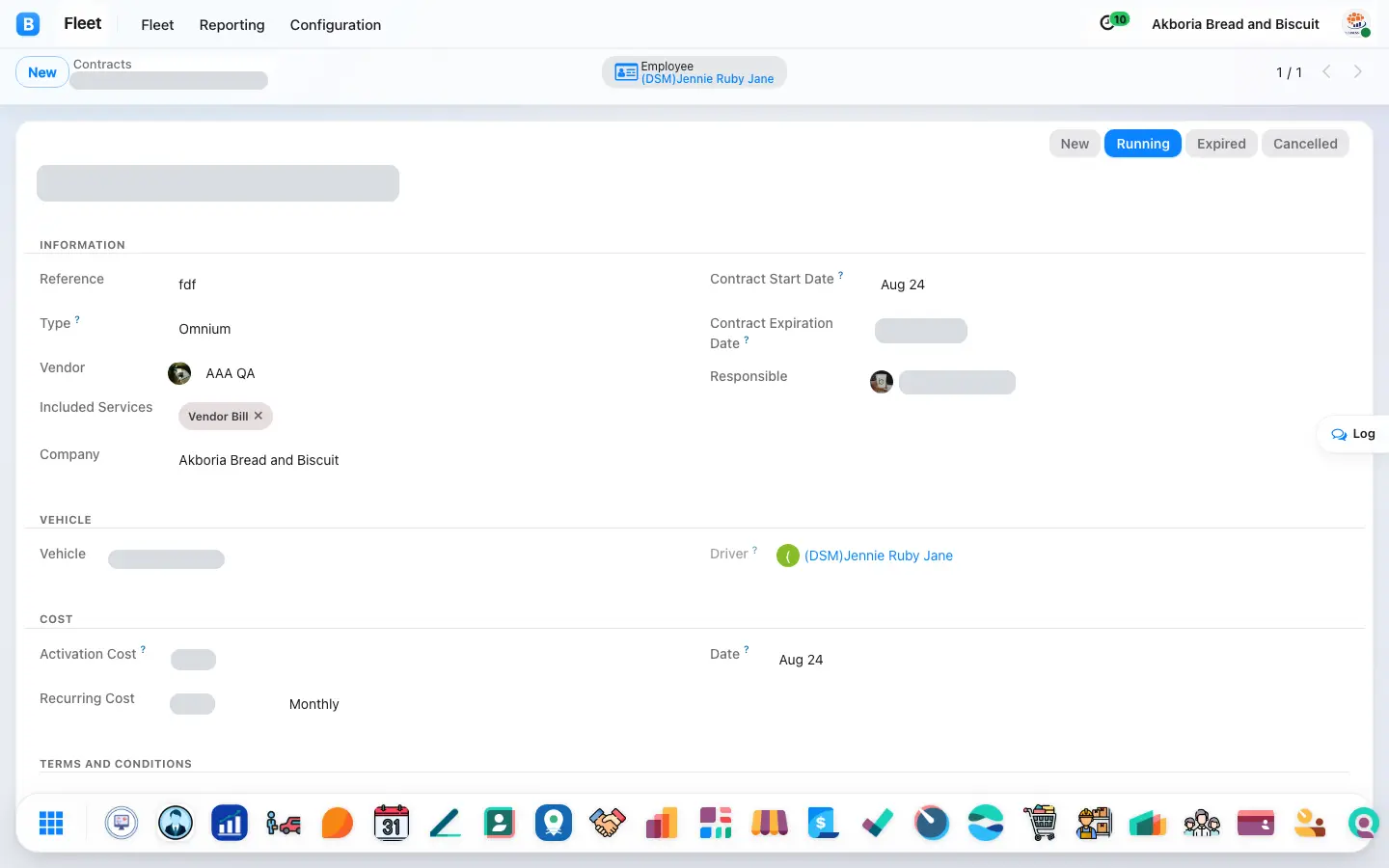Open the activities clock icon with badge 10

coord(1114,22)
